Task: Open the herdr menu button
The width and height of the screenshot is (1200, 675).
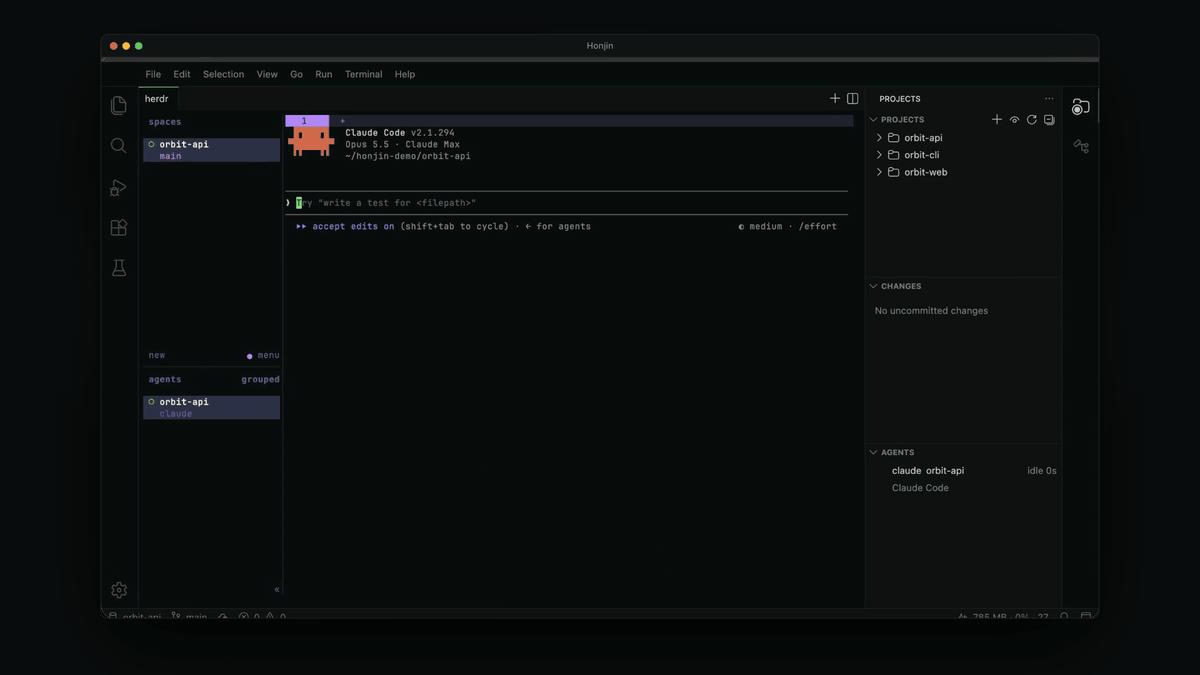Action: pyautogui.click(x=263, y=355)
